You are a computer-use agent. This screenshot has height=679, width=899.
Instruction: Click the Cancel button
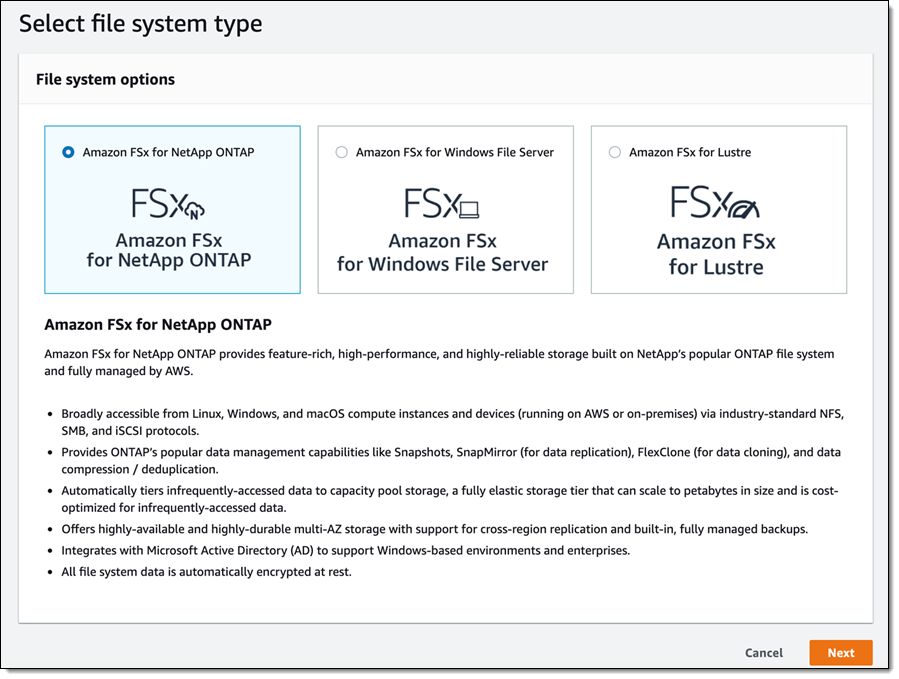tap(764, 653)
